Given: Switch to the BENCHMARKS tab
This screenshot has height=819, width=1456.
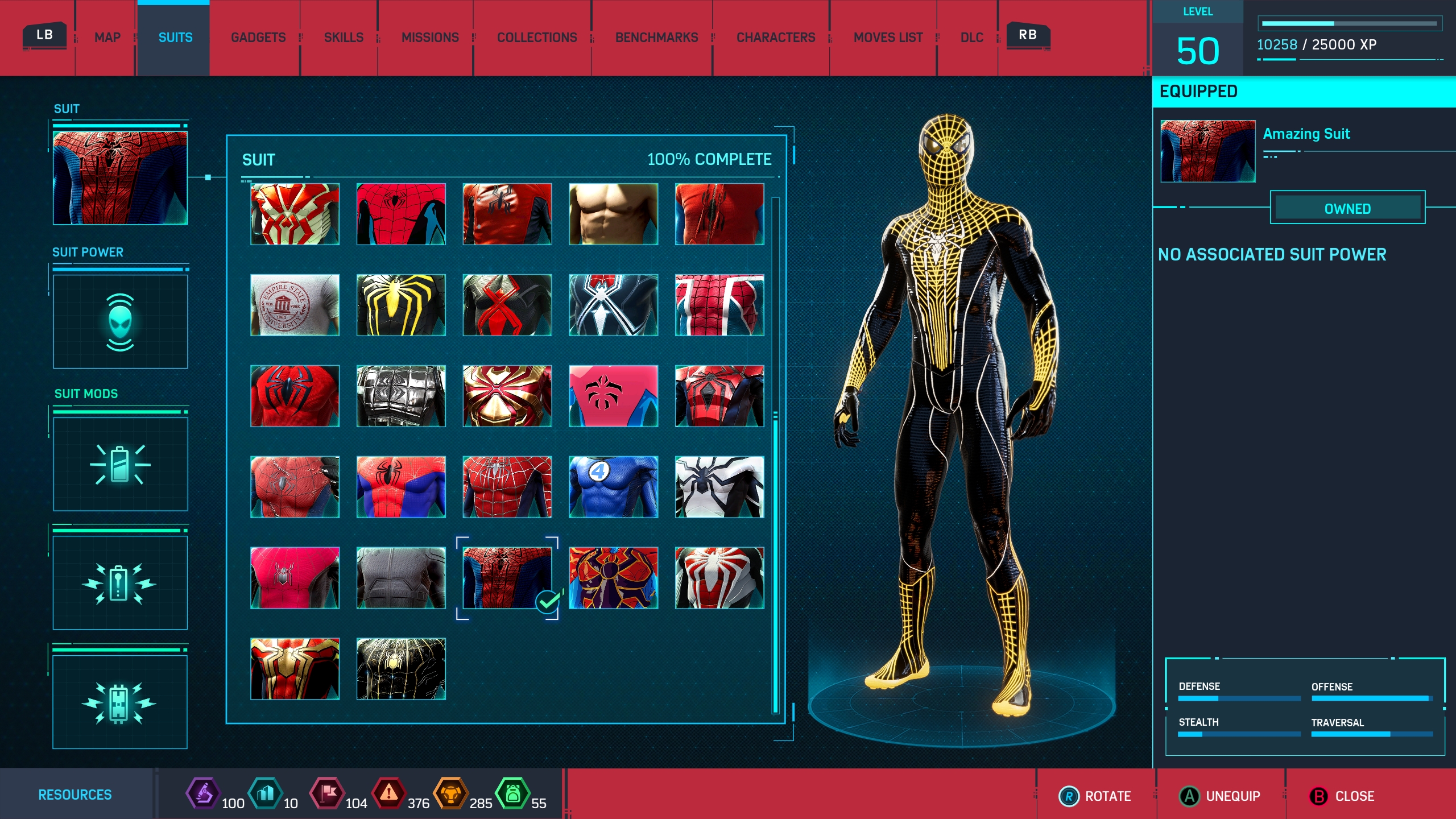Looking at the screenshot, I should click(656, 38).
